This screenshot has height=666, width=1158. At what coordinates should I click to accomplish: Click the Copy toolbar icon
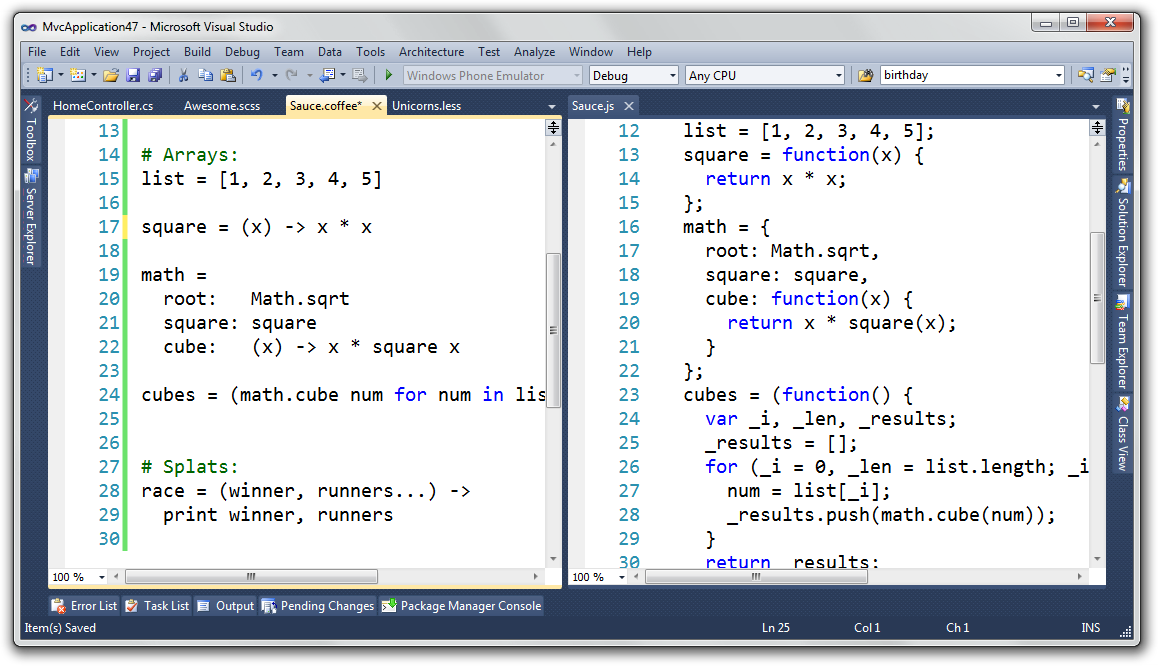coord(207,75)
